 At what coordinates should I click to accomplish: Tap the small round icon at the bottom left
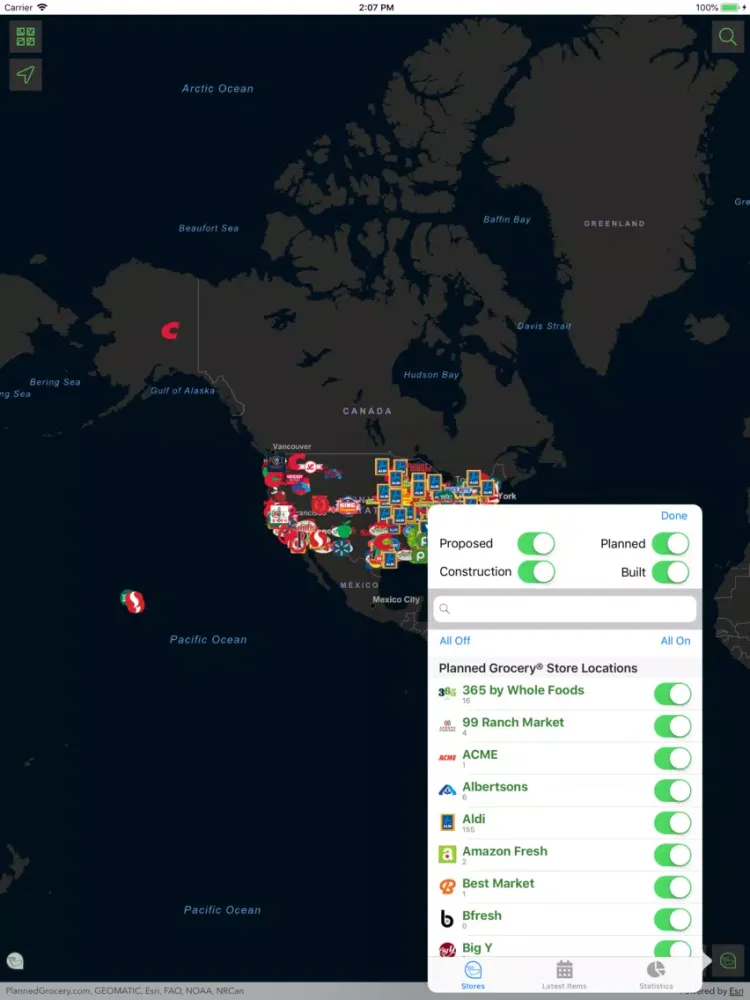15,960
